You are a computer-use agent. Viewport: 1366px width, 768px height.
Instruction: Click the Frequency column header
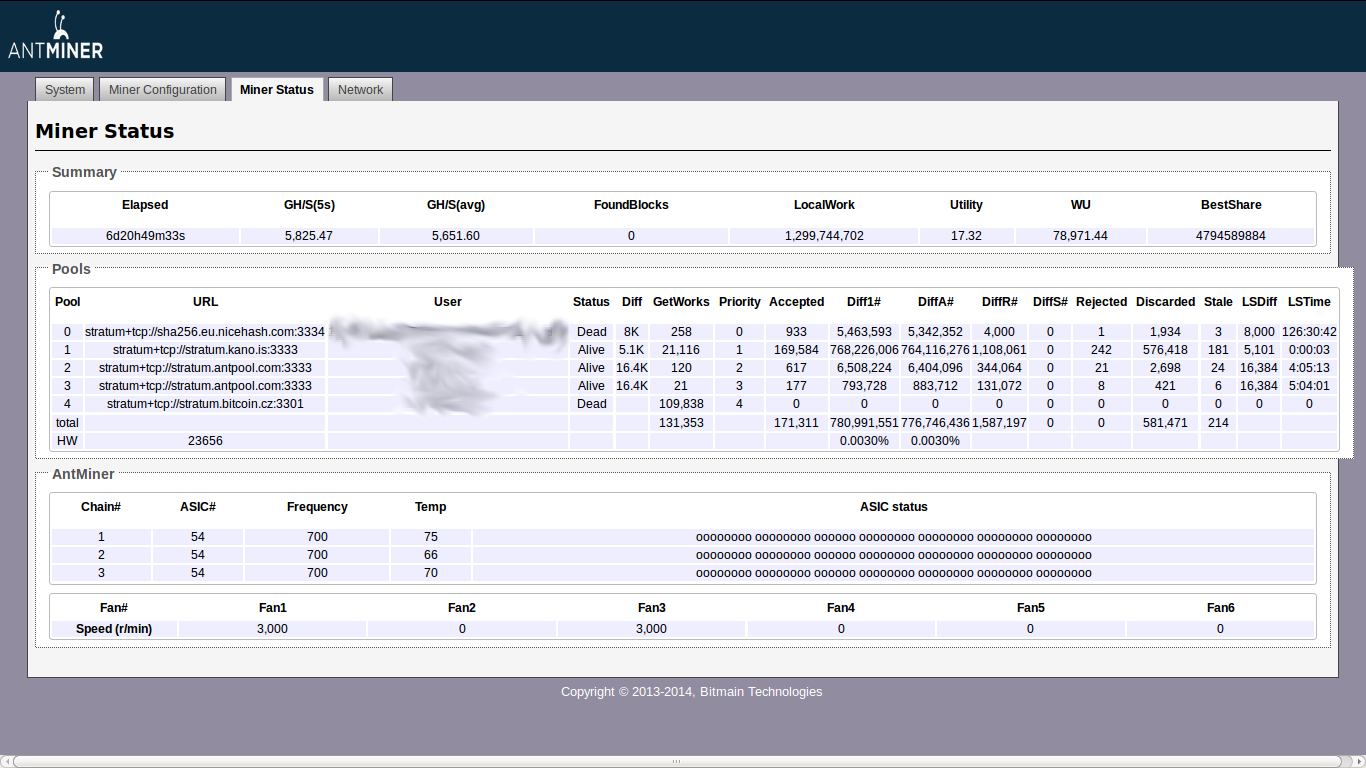click(x=317, y=507)
